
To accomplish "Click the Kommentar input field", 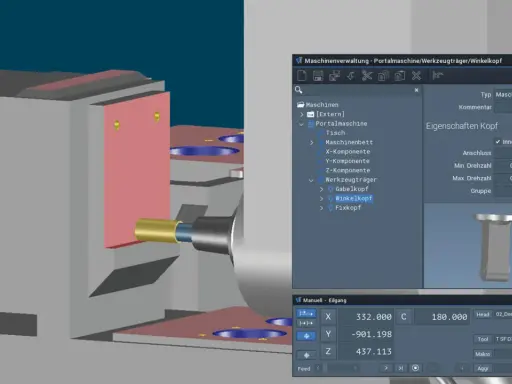I will pos(503,107).
